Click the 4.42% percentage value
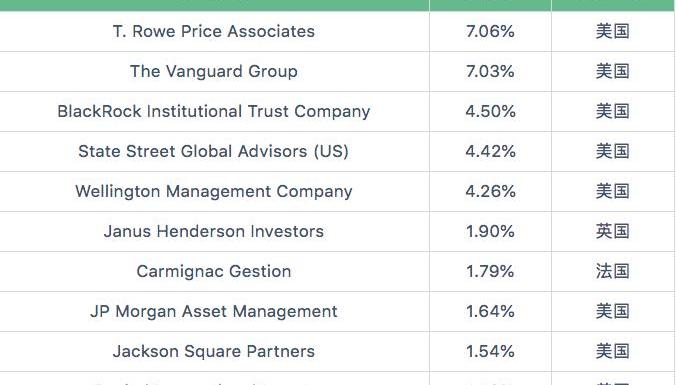The image size is (676, 385). [490, 152]
